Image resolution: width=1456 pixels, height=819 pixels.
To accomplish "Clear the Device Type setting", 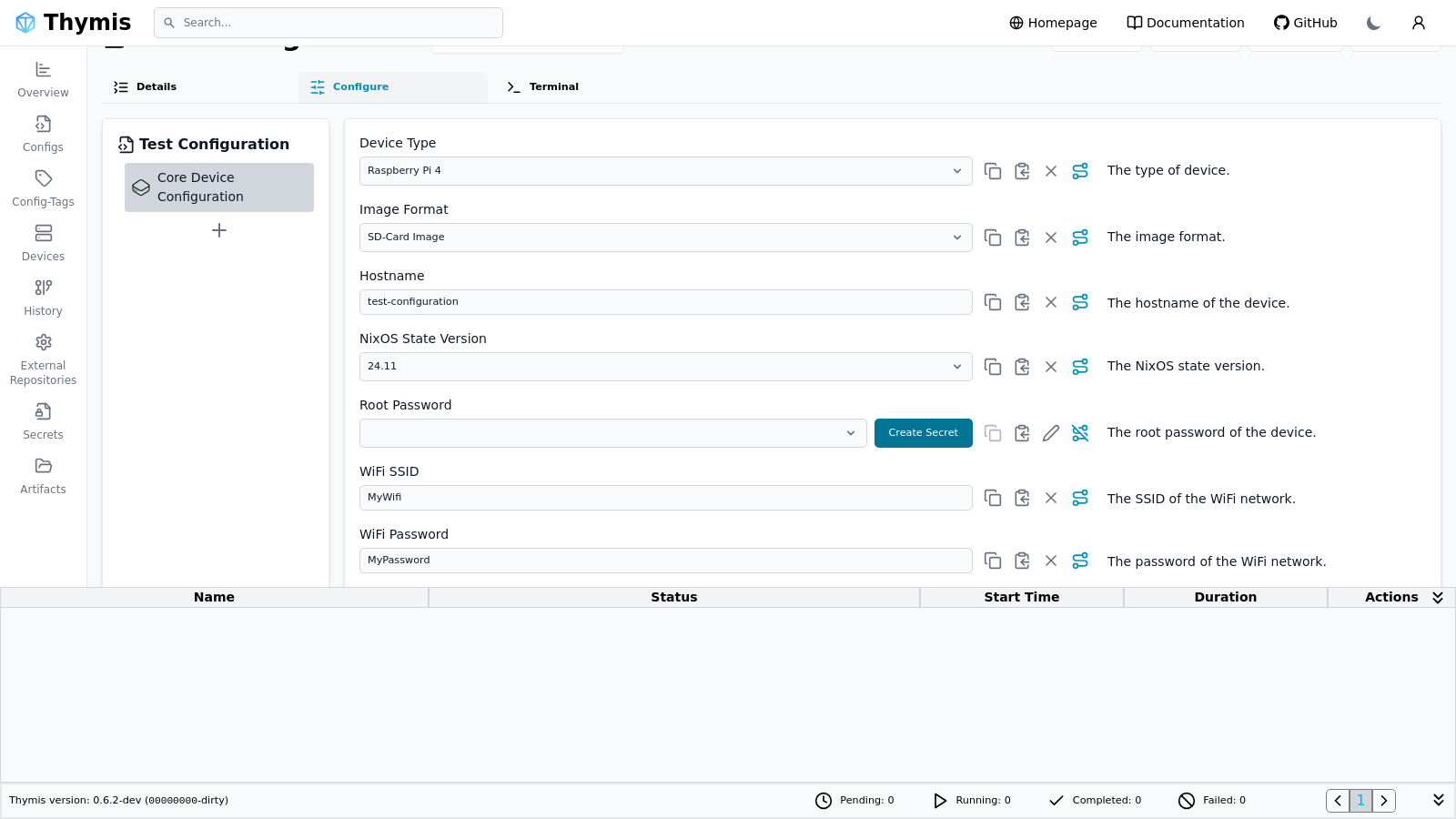I will point(1051,171).
